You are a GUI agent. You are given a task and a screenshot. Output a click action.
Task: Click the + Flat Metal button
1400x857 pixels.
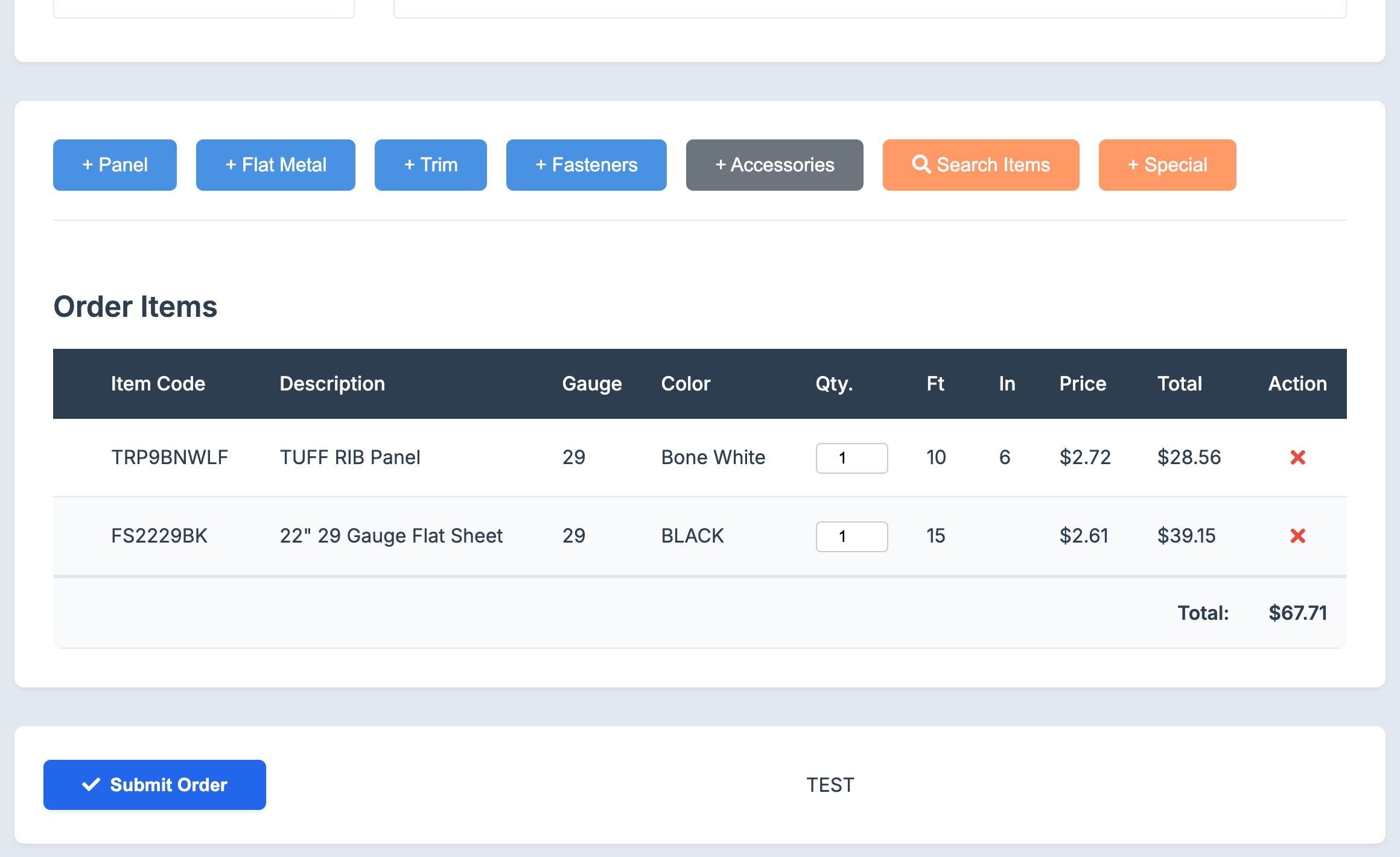[276, 164]
